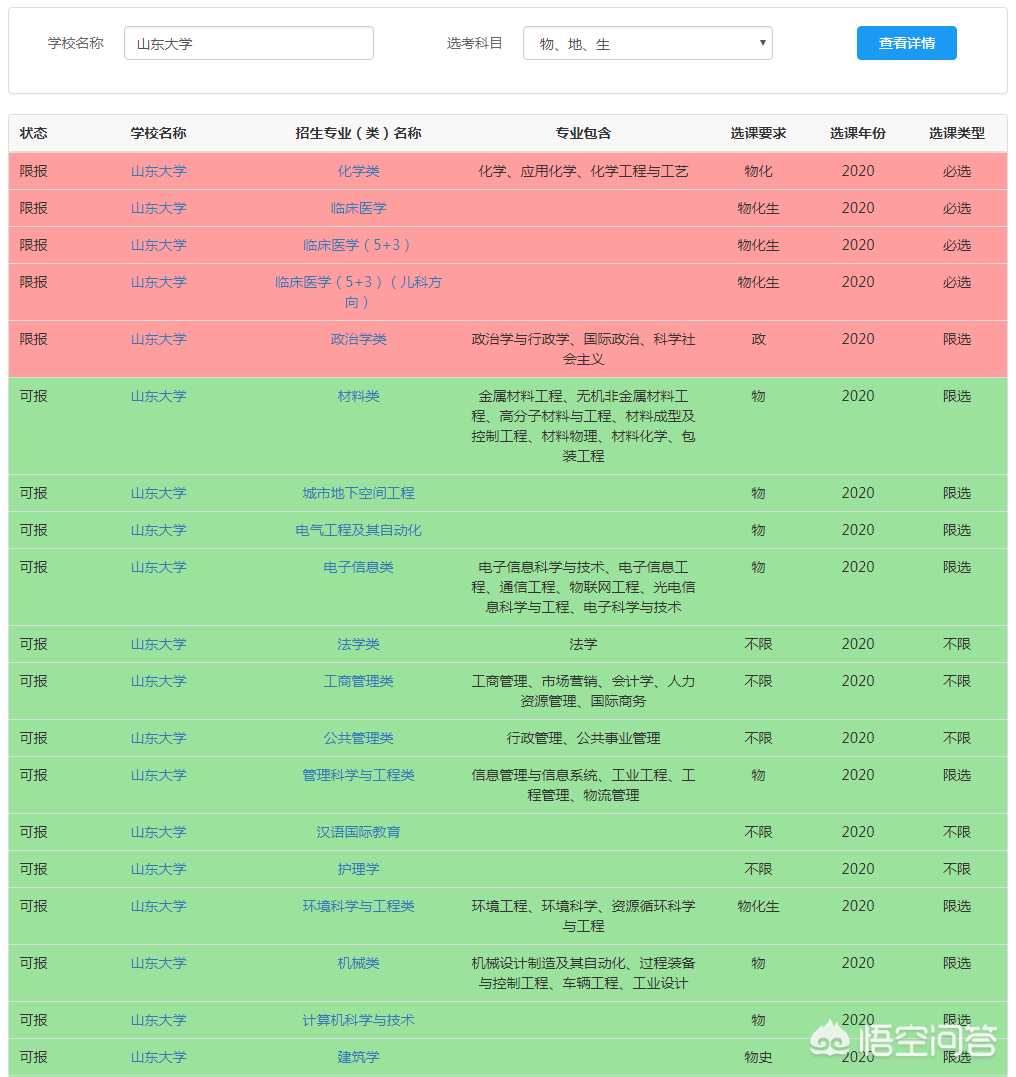
Task: Open the 电子信息类 major link
Action: point(358,567)
